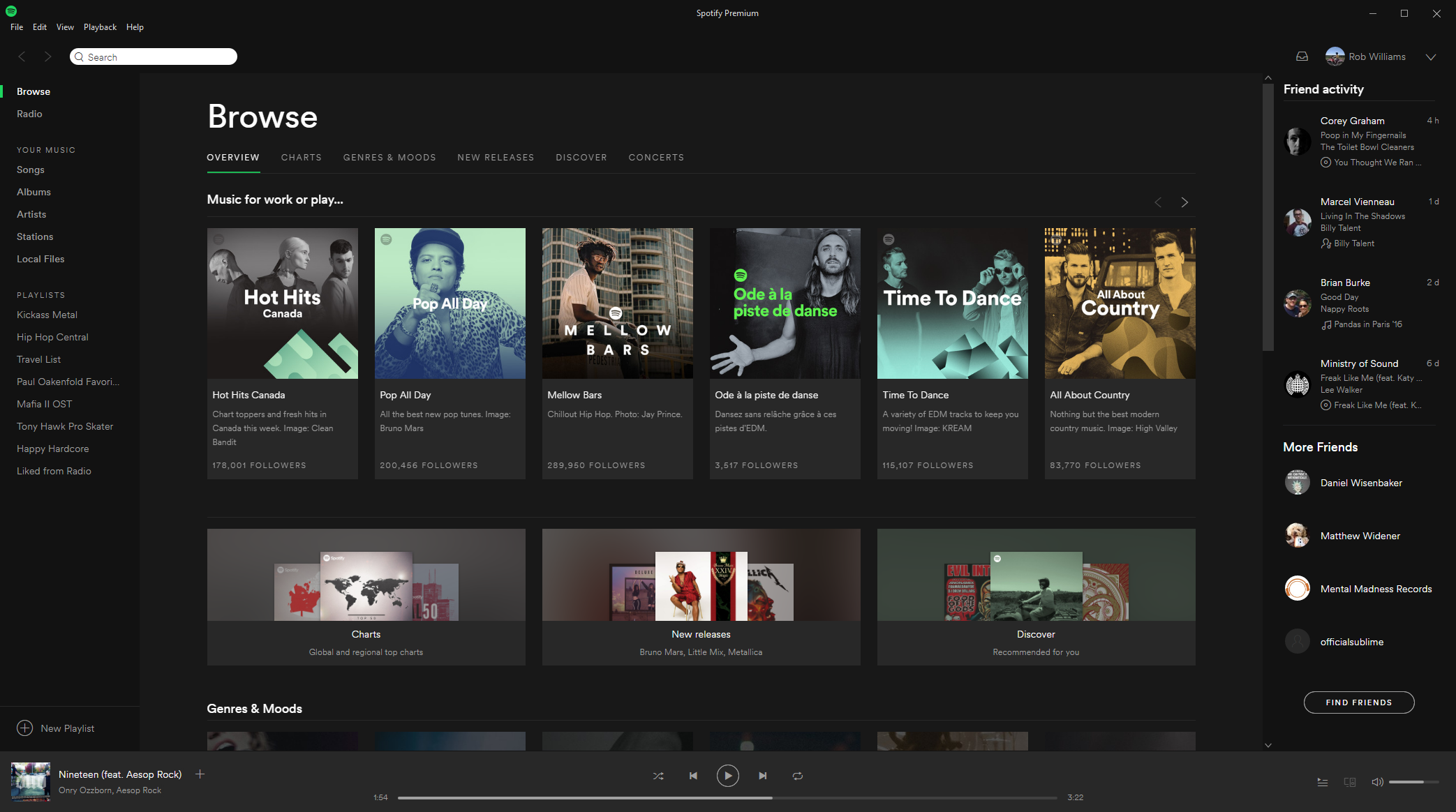Open Albums under Your Music

pyautogui.click(x=34, y=192)
